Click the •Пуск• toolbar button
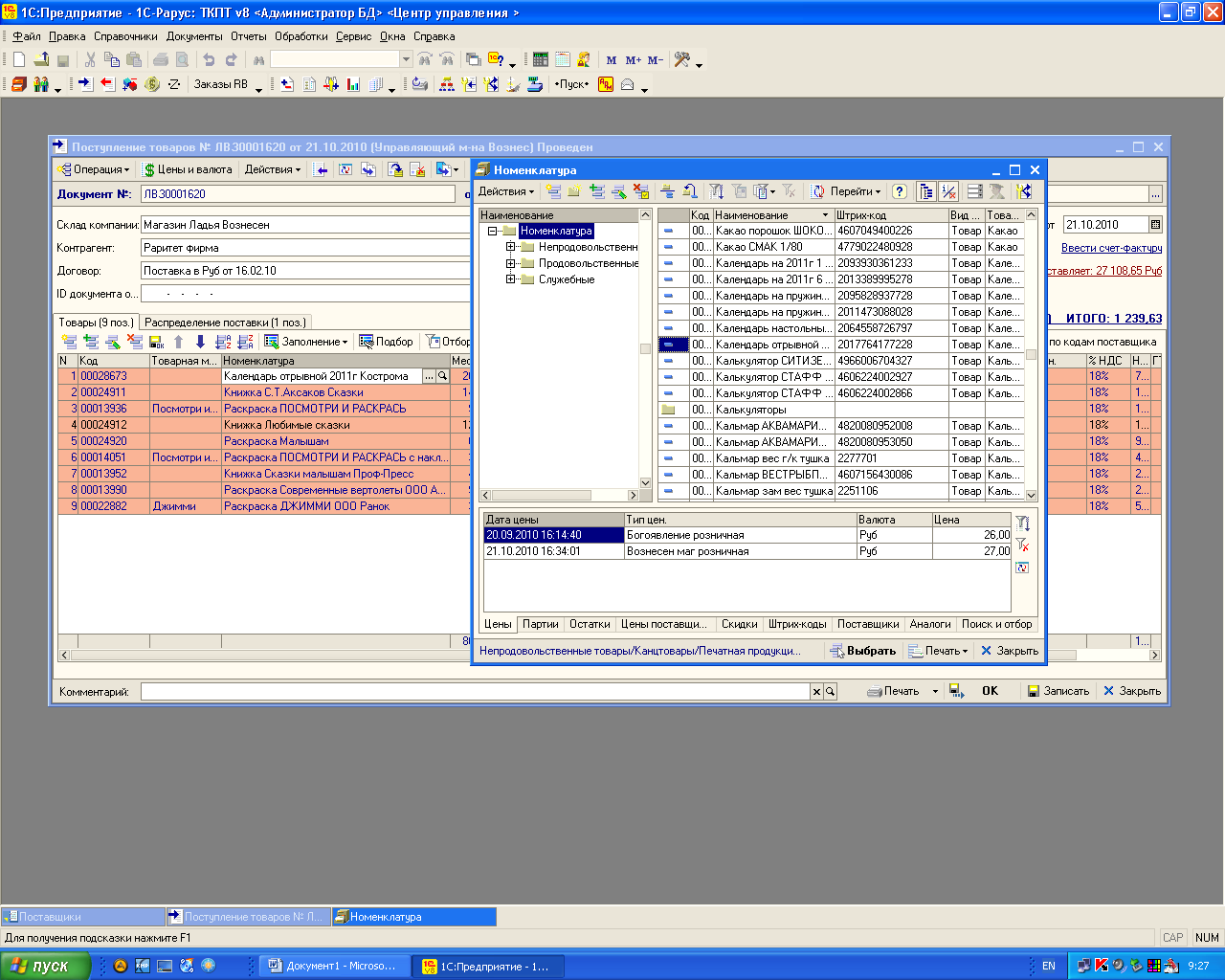 (x=572, y=84)
